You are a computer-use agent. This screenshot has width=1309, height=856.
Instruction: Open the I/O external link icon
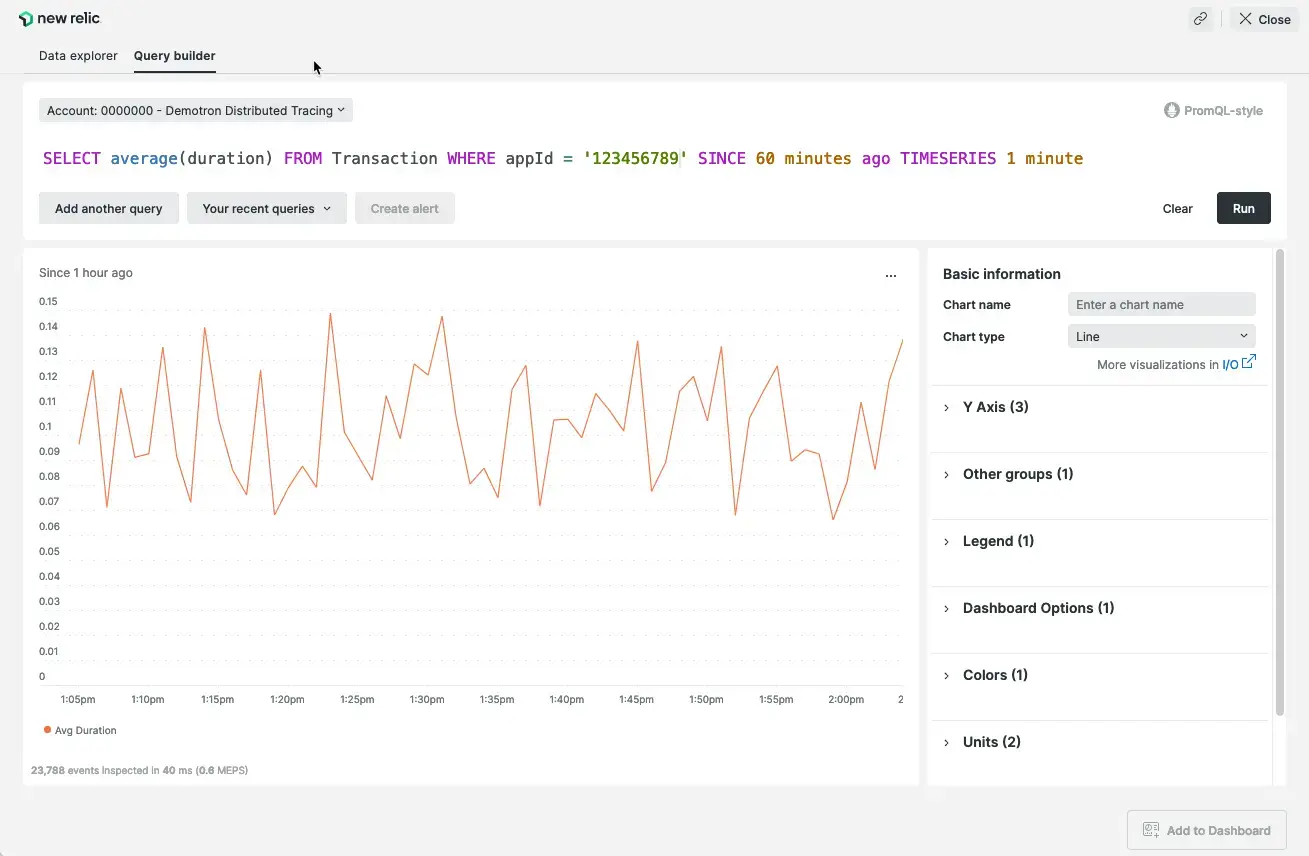pos(1248,362)
